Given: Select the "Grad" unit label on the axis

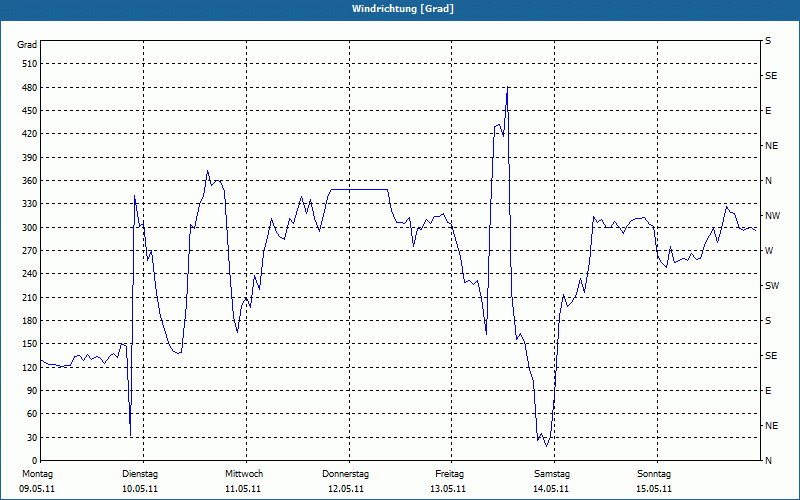Looking at the screenshot, I should point(27,44).
